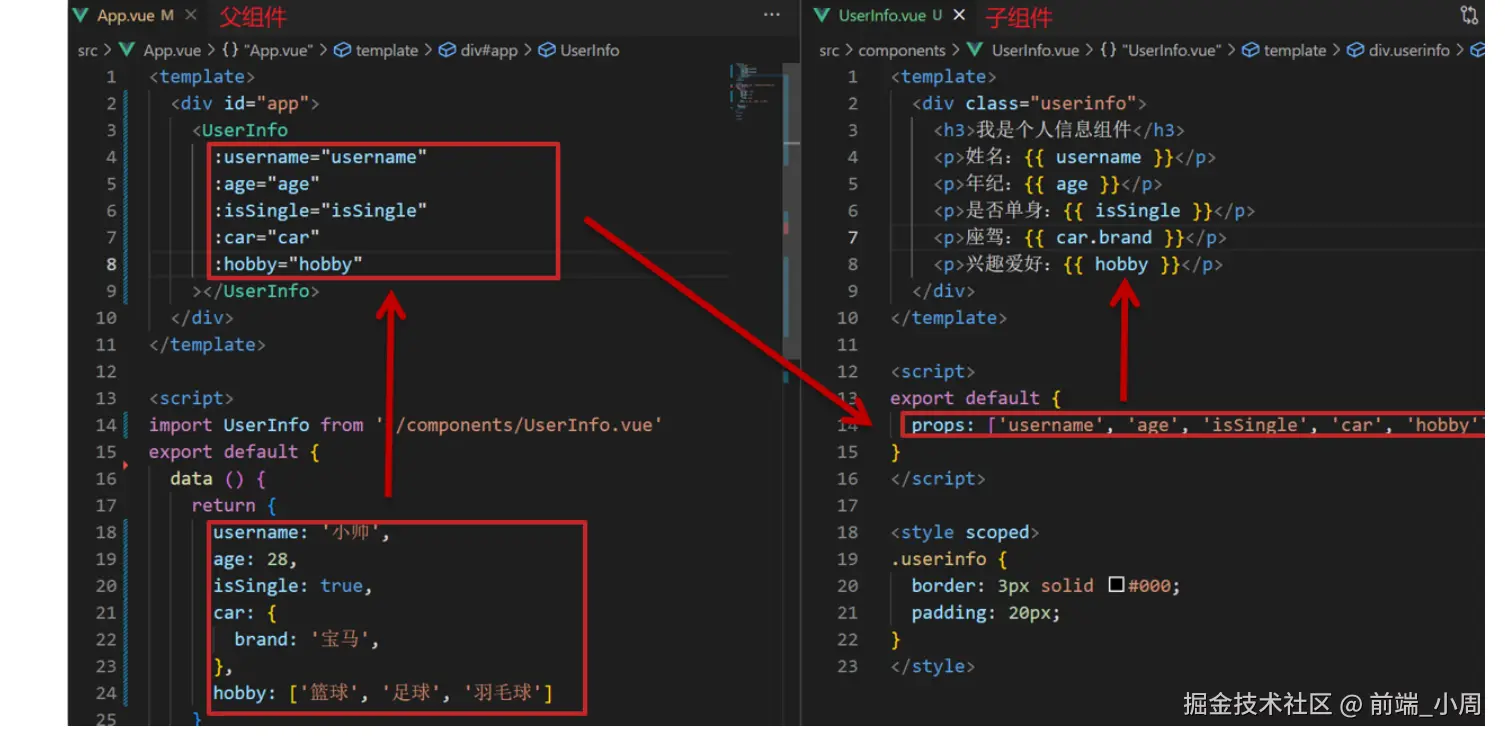Viewport: 1505px width, 740px height.
Task: Click the cube icon of right pane template breadcrumb
Action: click(x=1250, y=50)
